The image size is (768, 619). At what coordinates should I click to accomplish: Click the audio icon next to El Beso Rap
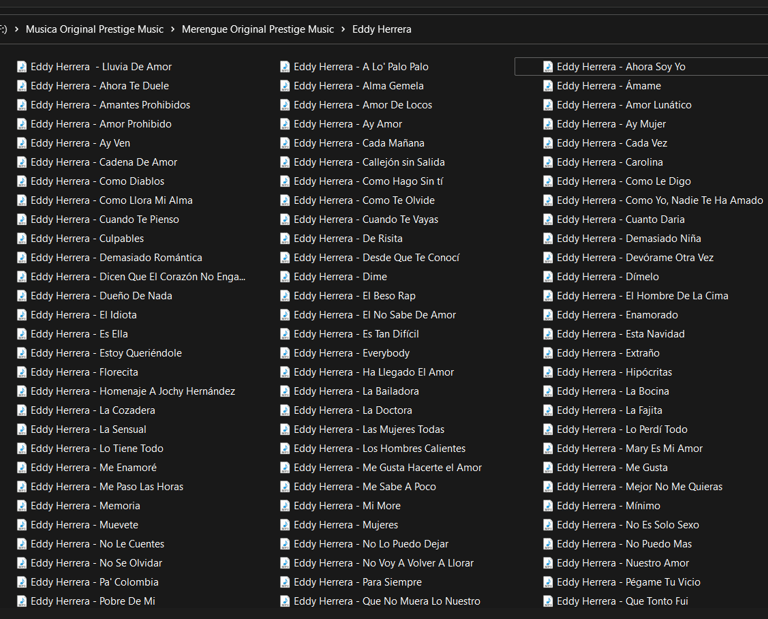tap(285, 296)
